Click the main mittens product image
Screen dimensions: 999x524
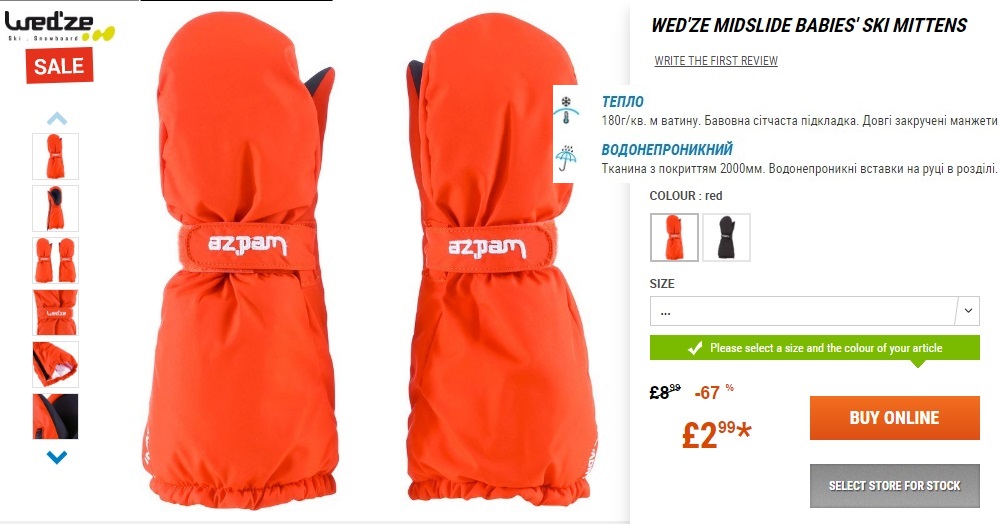point(370,261)
